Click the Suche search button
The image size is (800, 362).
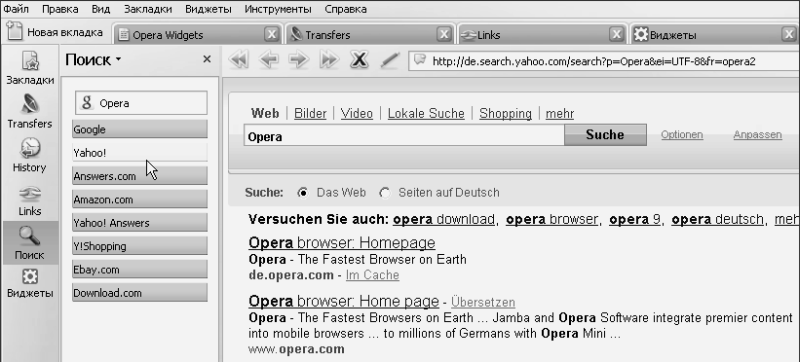[605, 135]
